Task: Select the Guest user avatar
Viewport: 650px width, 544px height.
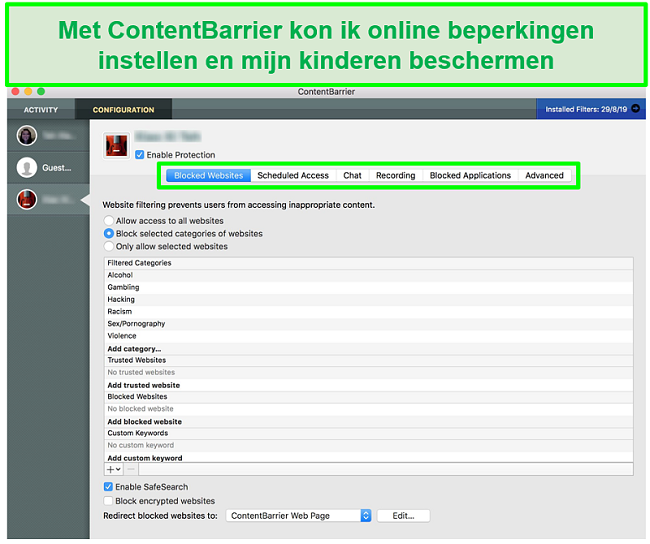Action: 27,168
